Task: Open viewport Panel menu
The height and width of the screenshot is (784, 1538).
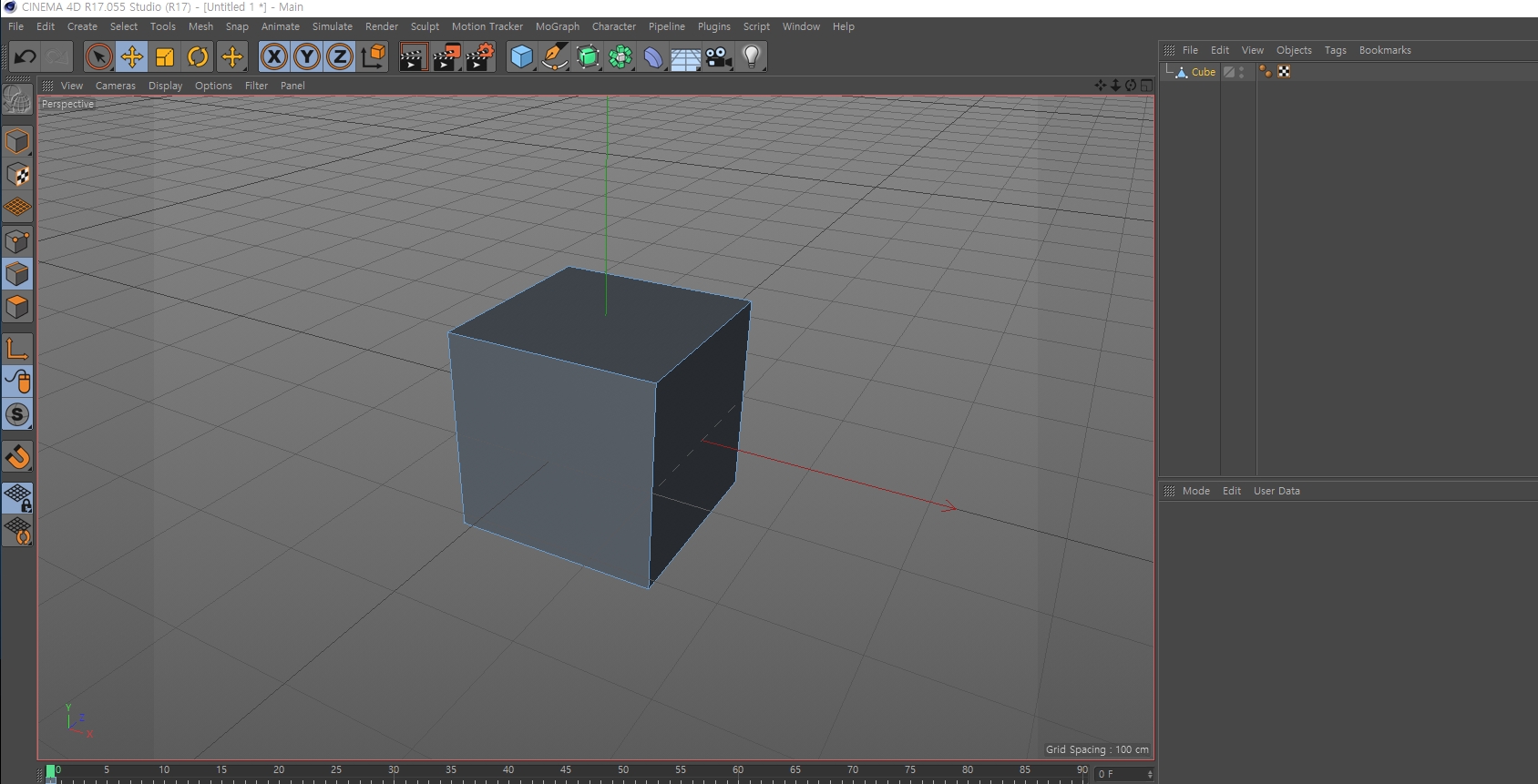Action: pos(292,86)
